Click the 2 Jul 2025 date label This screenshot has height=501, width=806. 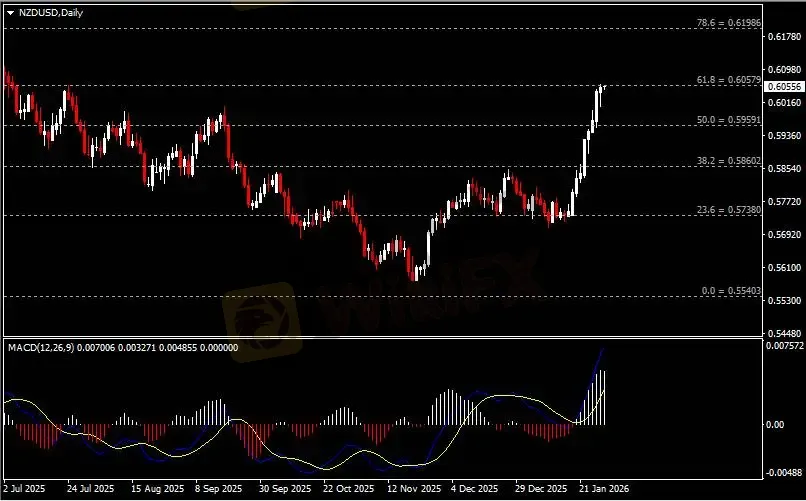(x=24, y=488)
